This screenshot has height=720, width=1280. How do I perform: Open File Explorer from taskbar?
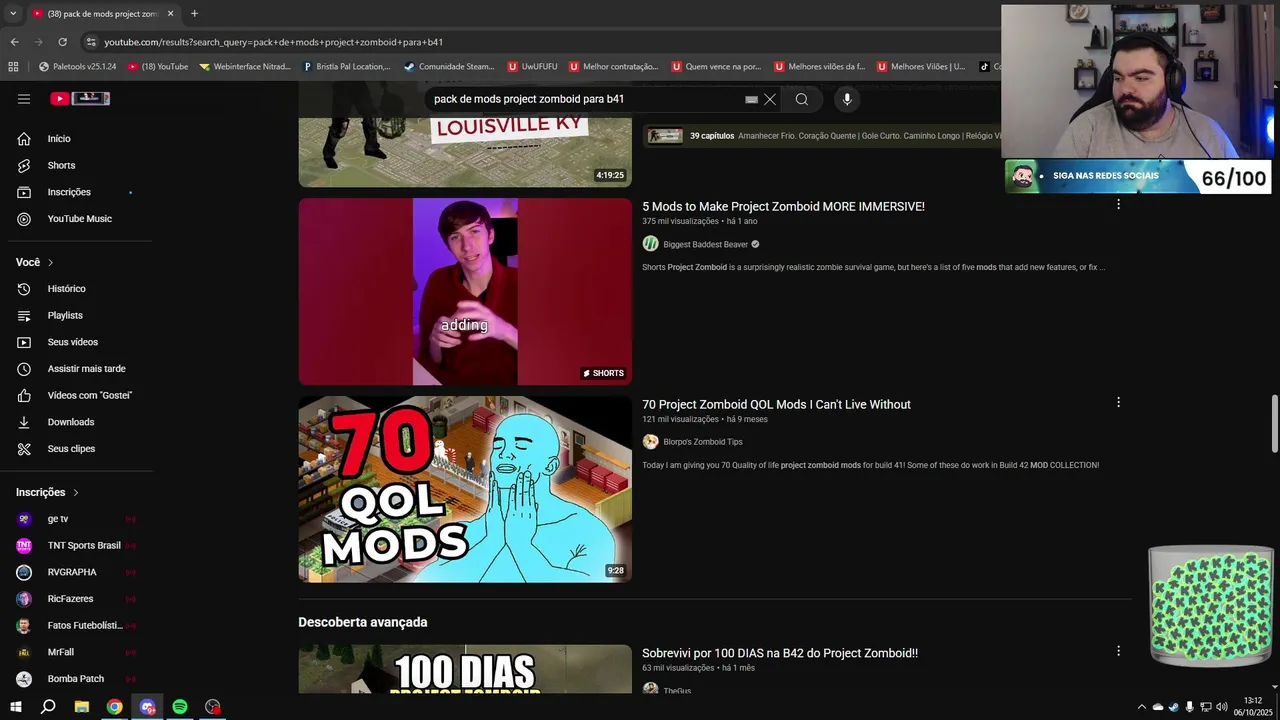pos(82,707)
